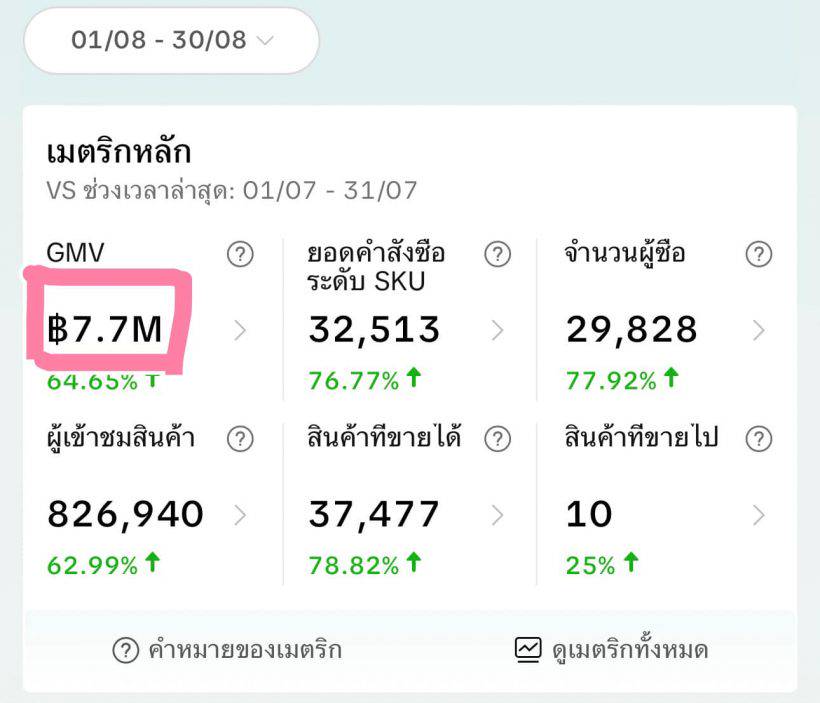Select the ฿7.7M GMV value
This screenshot has height=703, width=820.
point(105,329)
